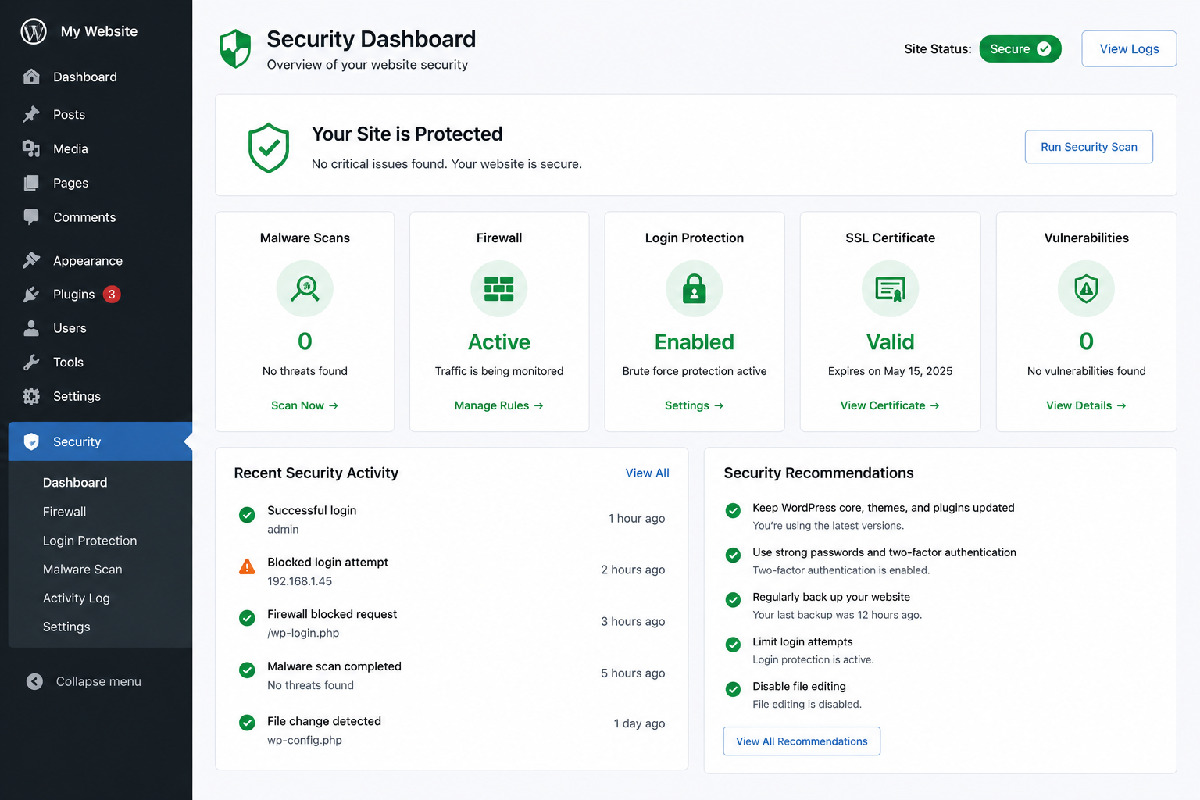Image resolution: width=1200 pixels, height=800 pixels.
Task: Click the green check beside File change detected
Action: pos(247,722)
